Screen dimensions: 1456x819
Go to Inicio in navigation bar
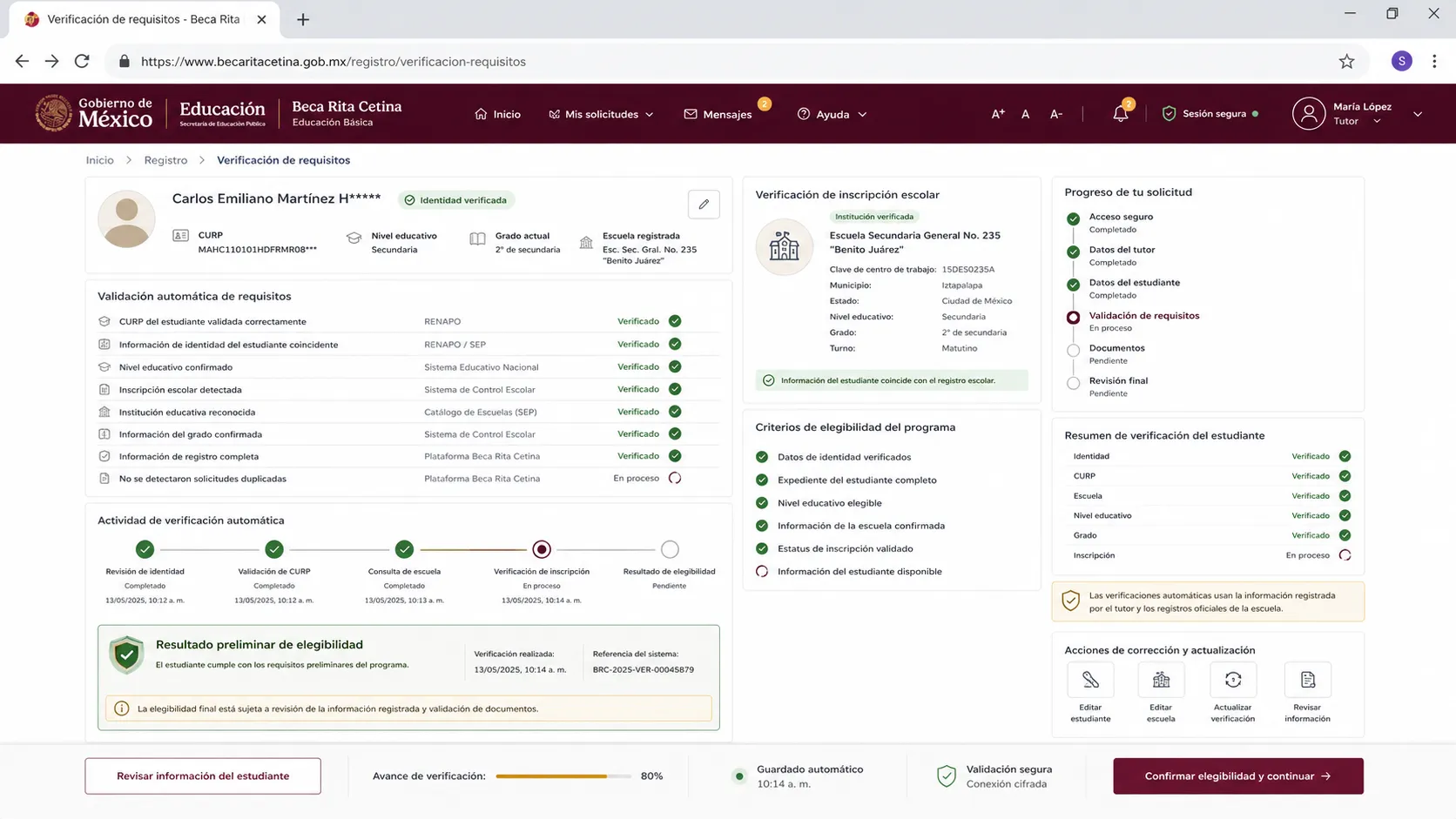coord(497,114)
